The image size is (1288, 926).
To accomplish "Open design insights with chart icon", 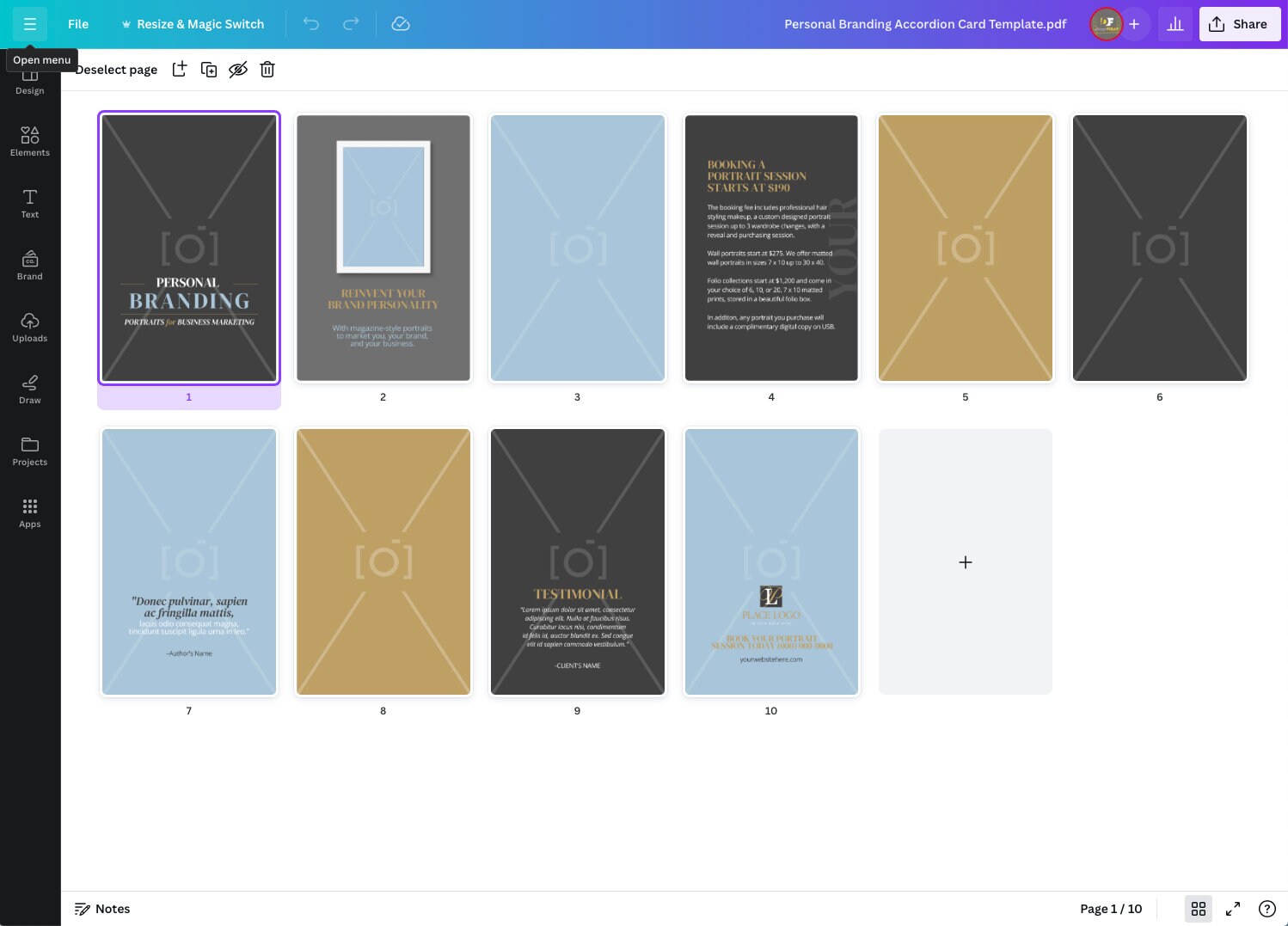I will pyautogui.click(x=1175, y=24).
